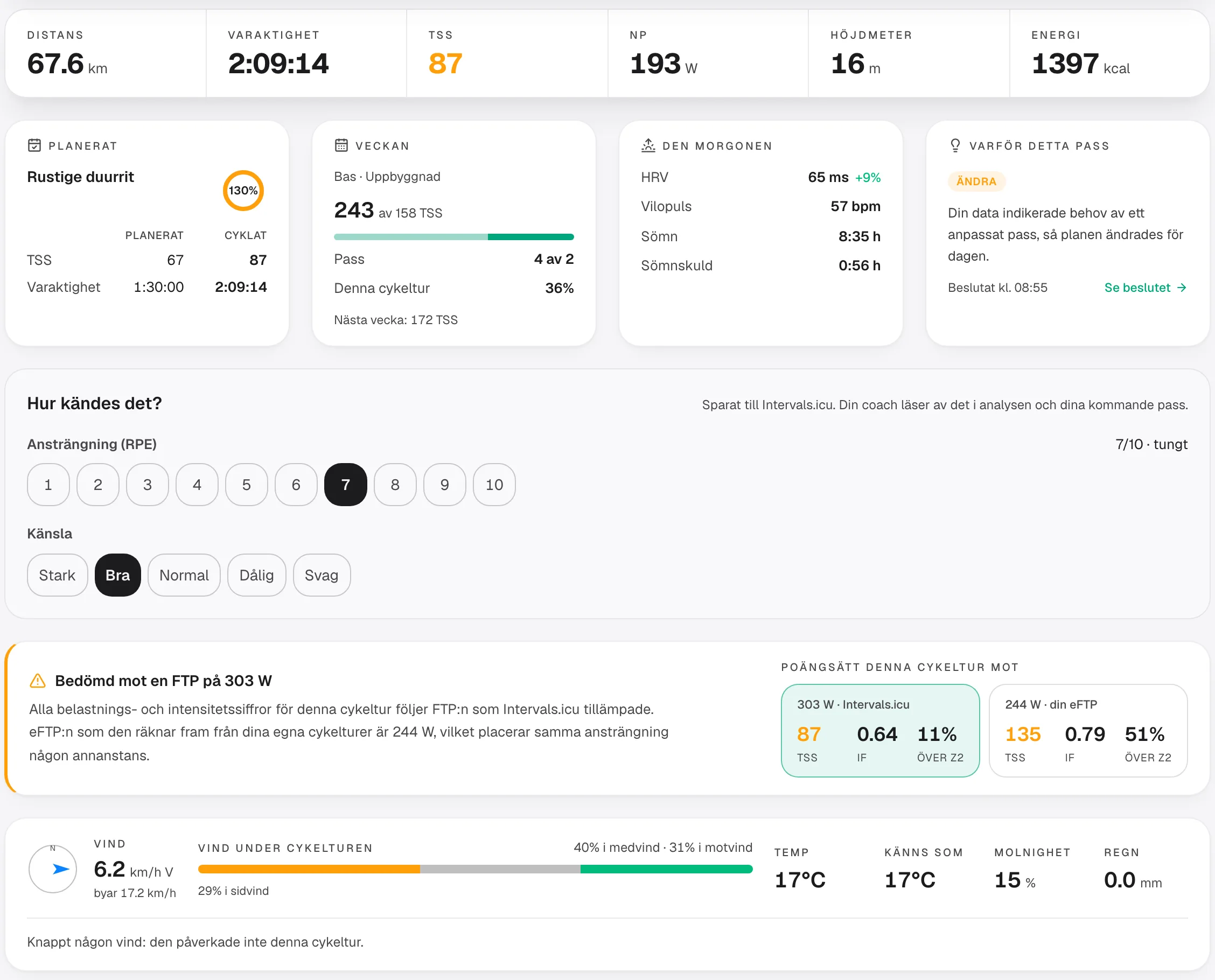1215x980 pixels.
Task: Click the 130% completion ring
Action: coord(243,191)
